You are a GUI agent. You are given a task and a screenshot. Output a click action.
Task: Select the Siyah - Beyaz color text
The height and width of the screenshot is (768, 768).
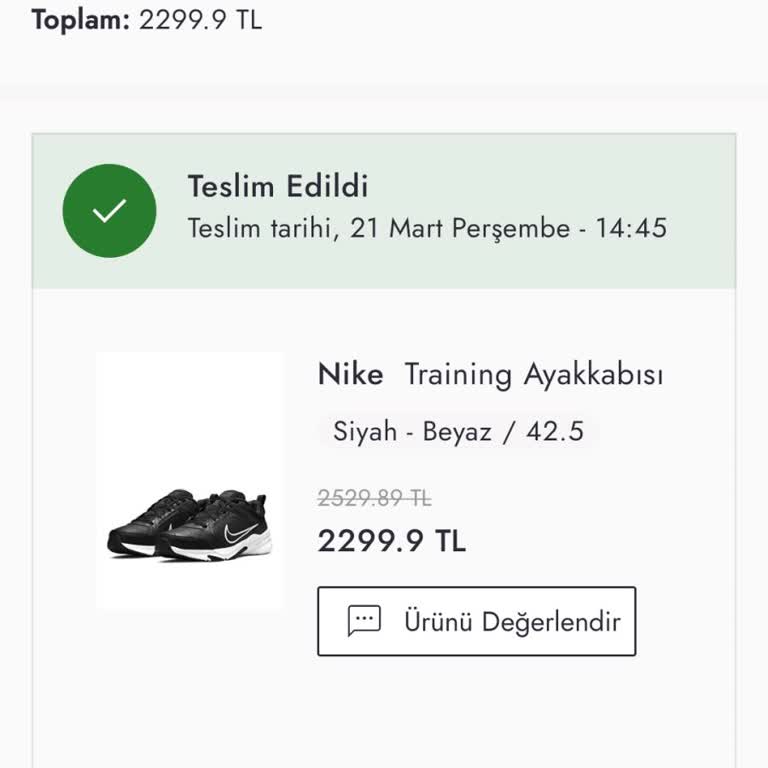pyautogui.click(x=414, y=433)
